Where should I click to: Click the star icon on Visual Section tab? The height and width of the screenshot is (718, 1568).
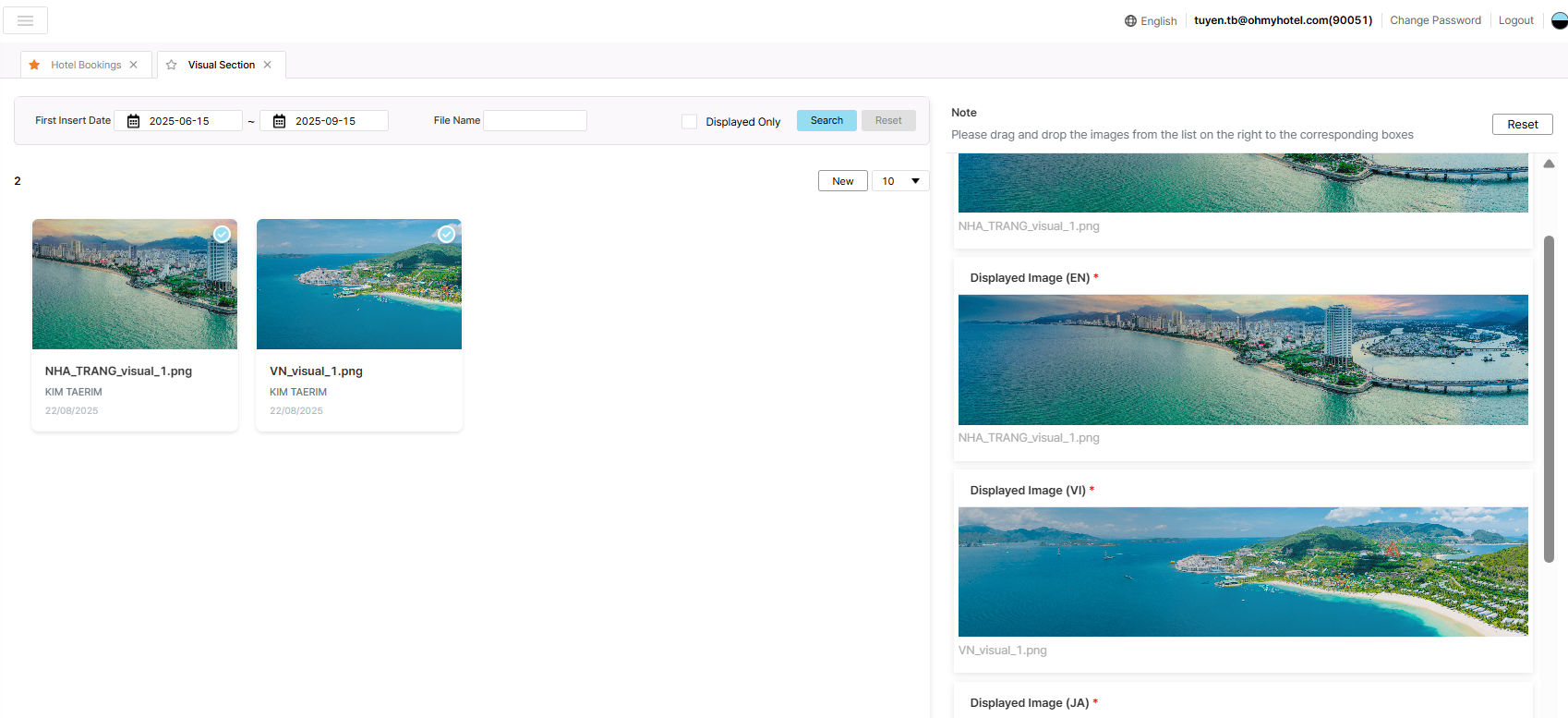coord(171,65)
